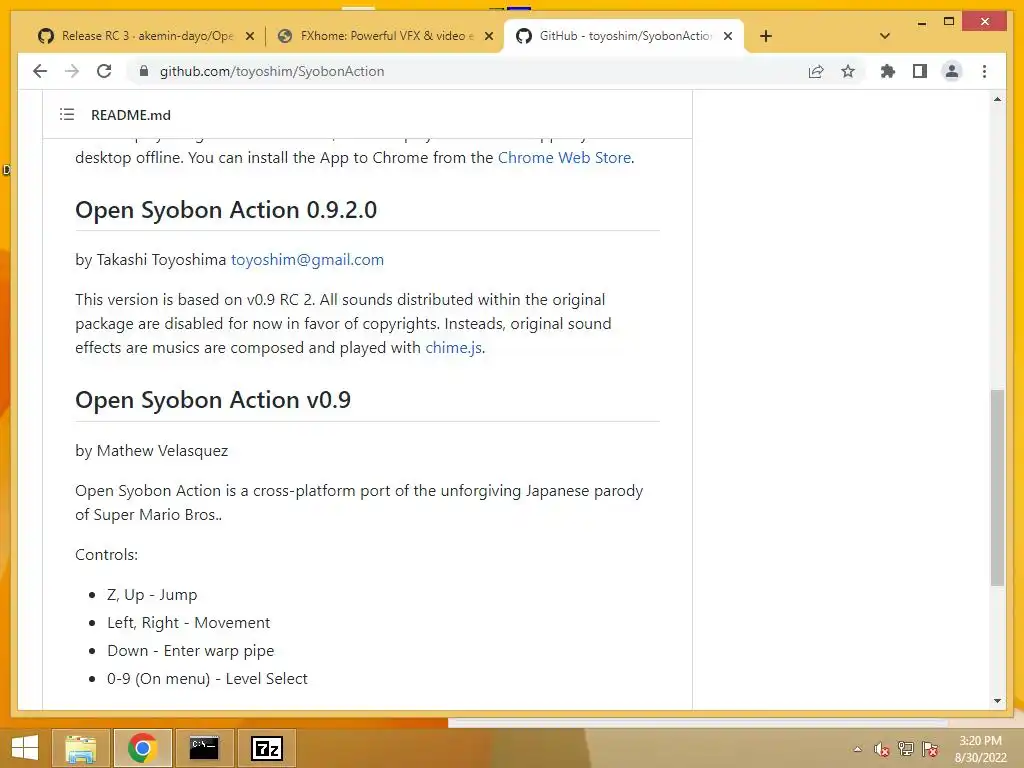The width and height of the screenshot is (1024, 768).
Task: Go back to the previous page
Action: 40,71
